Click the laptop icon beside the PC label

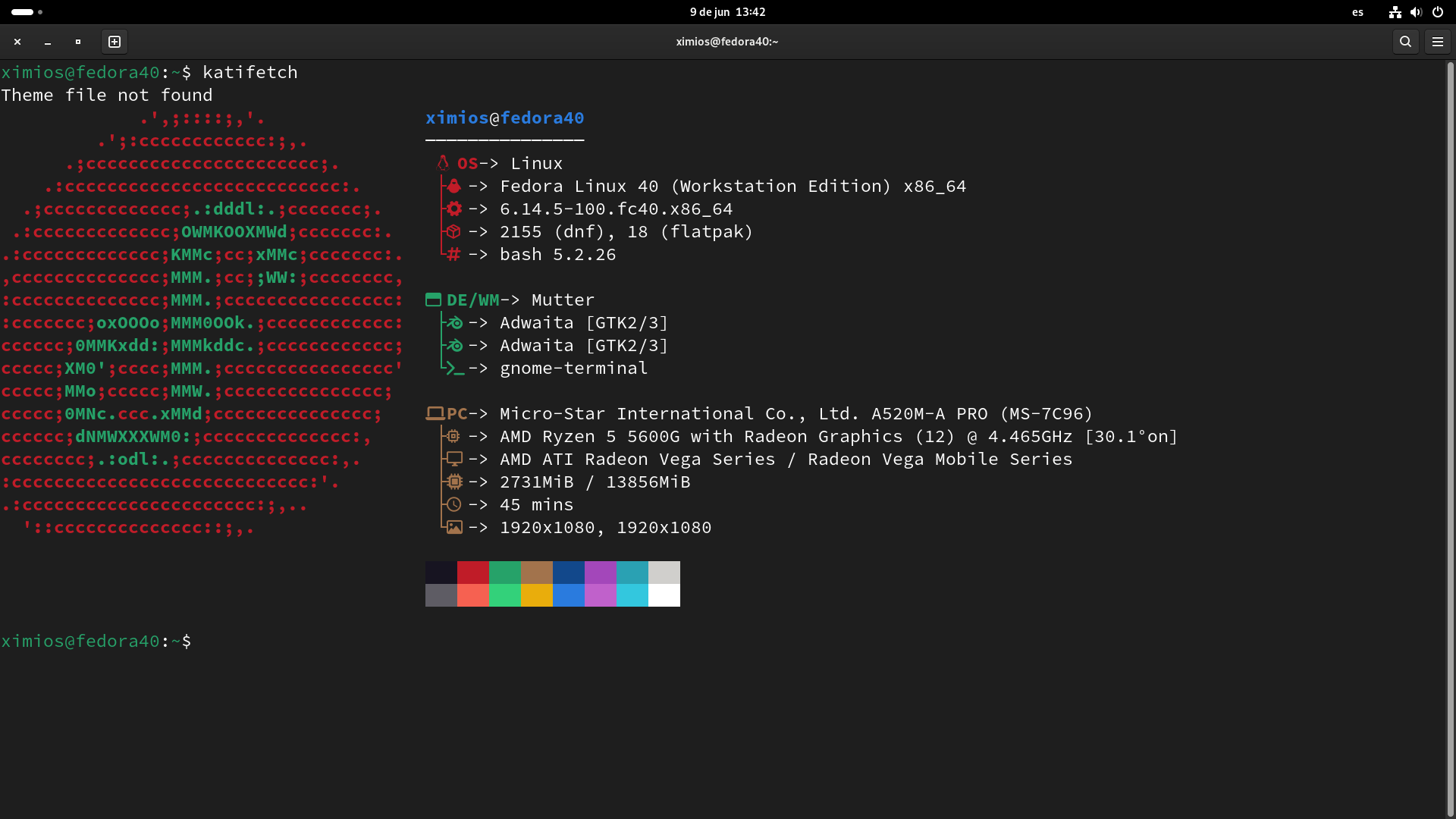pos(435,413)
